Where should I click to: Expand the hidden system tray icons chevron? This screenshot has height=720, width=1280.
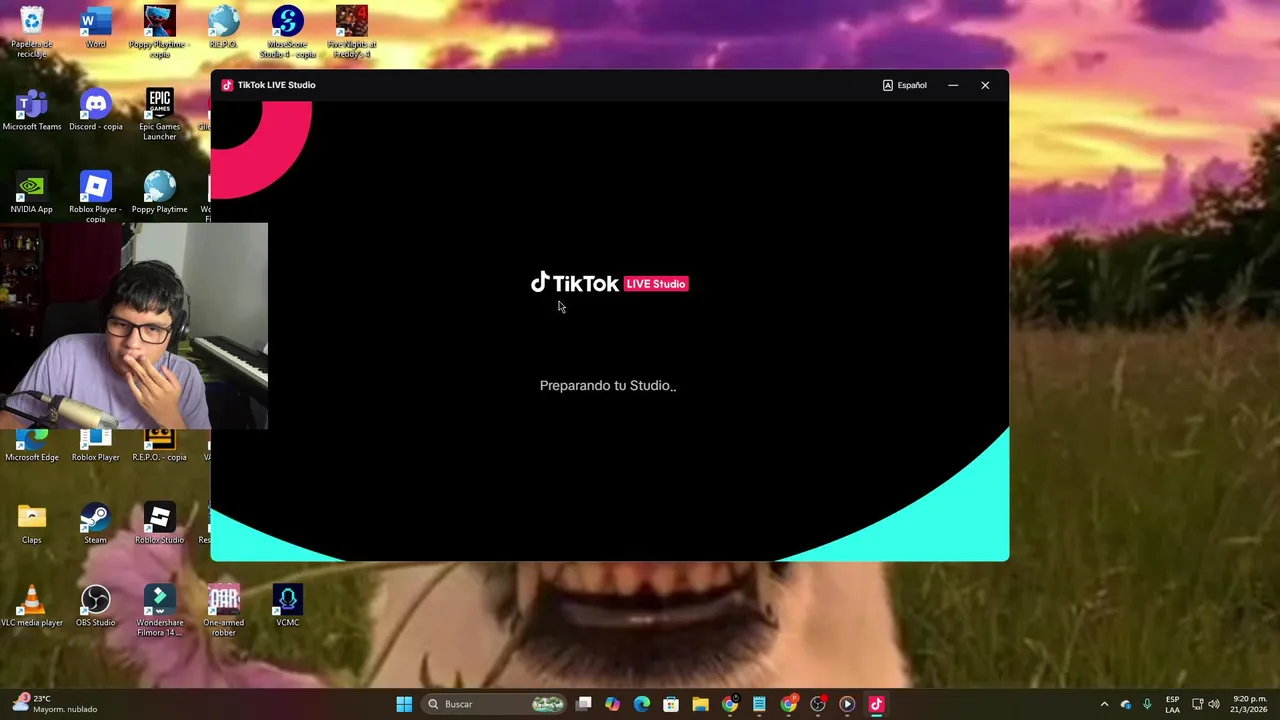(1104, 704)
